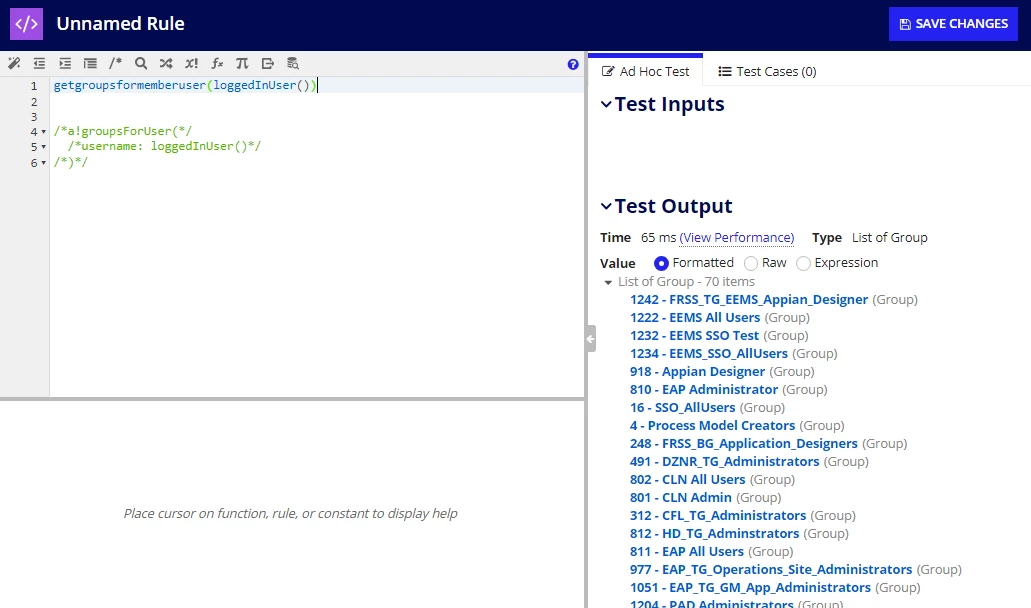Collapse the Test Inputs section
The width and height of the screenshot is (1031, 608).
tap(606, 104)
